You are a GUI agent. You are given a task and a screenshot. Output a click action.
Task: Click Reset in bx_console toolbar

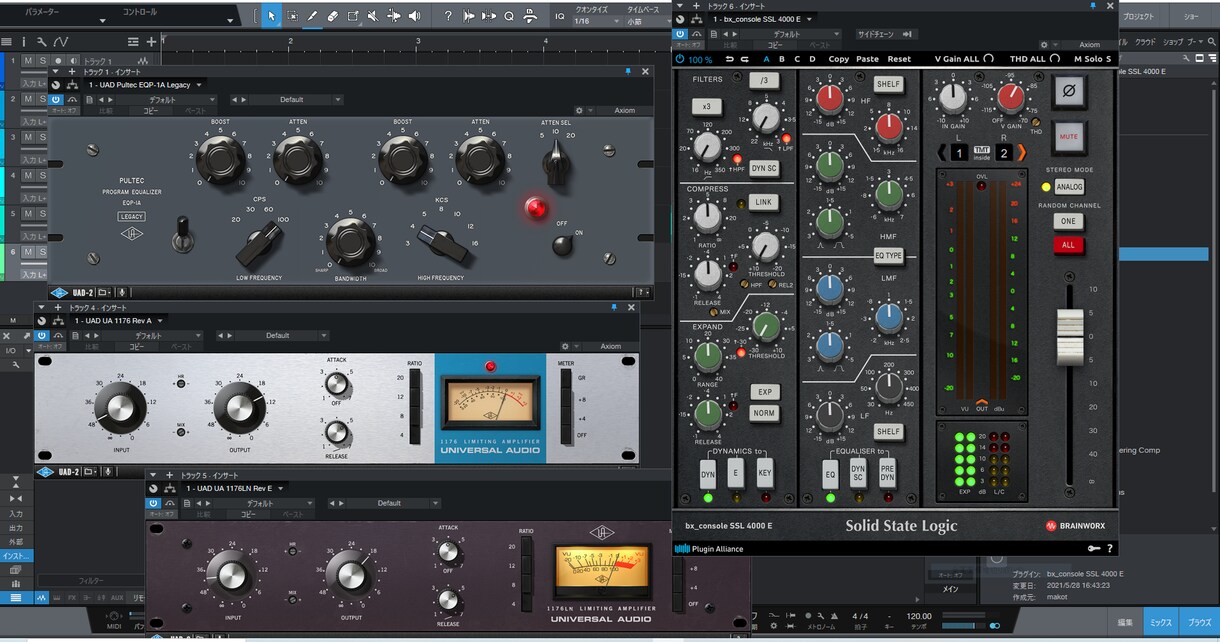(899, 59)
